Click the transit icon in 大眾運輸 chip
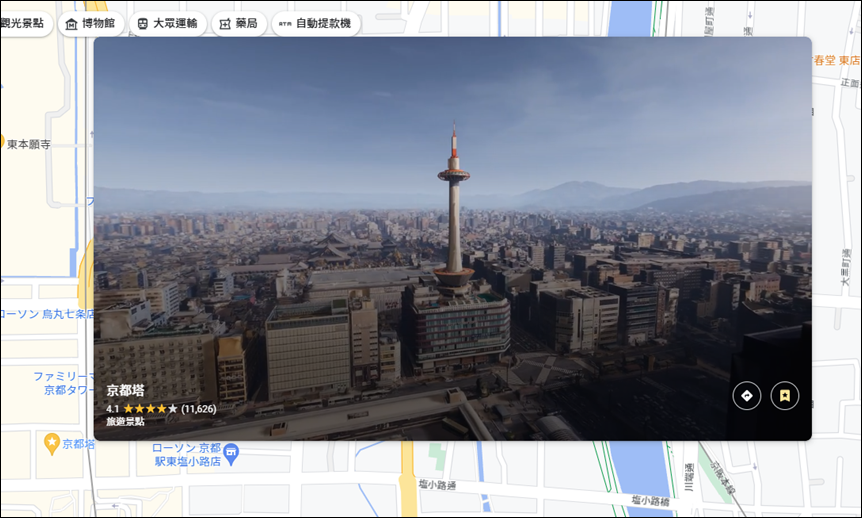The width and height of the screenshot is (862, 518). coord(142,24)
